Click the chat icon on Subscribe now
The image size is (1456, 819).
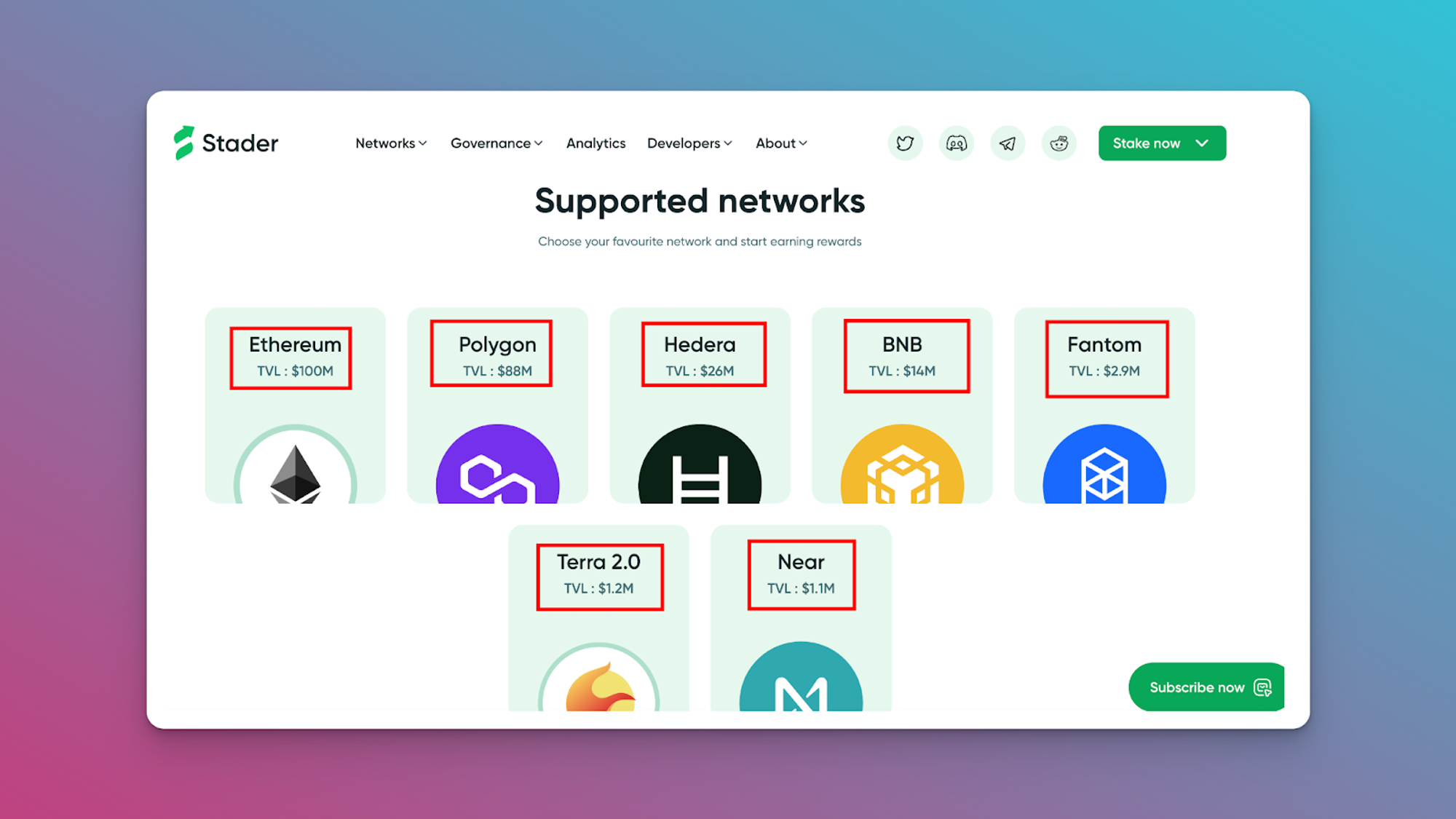click(1263, 687)
